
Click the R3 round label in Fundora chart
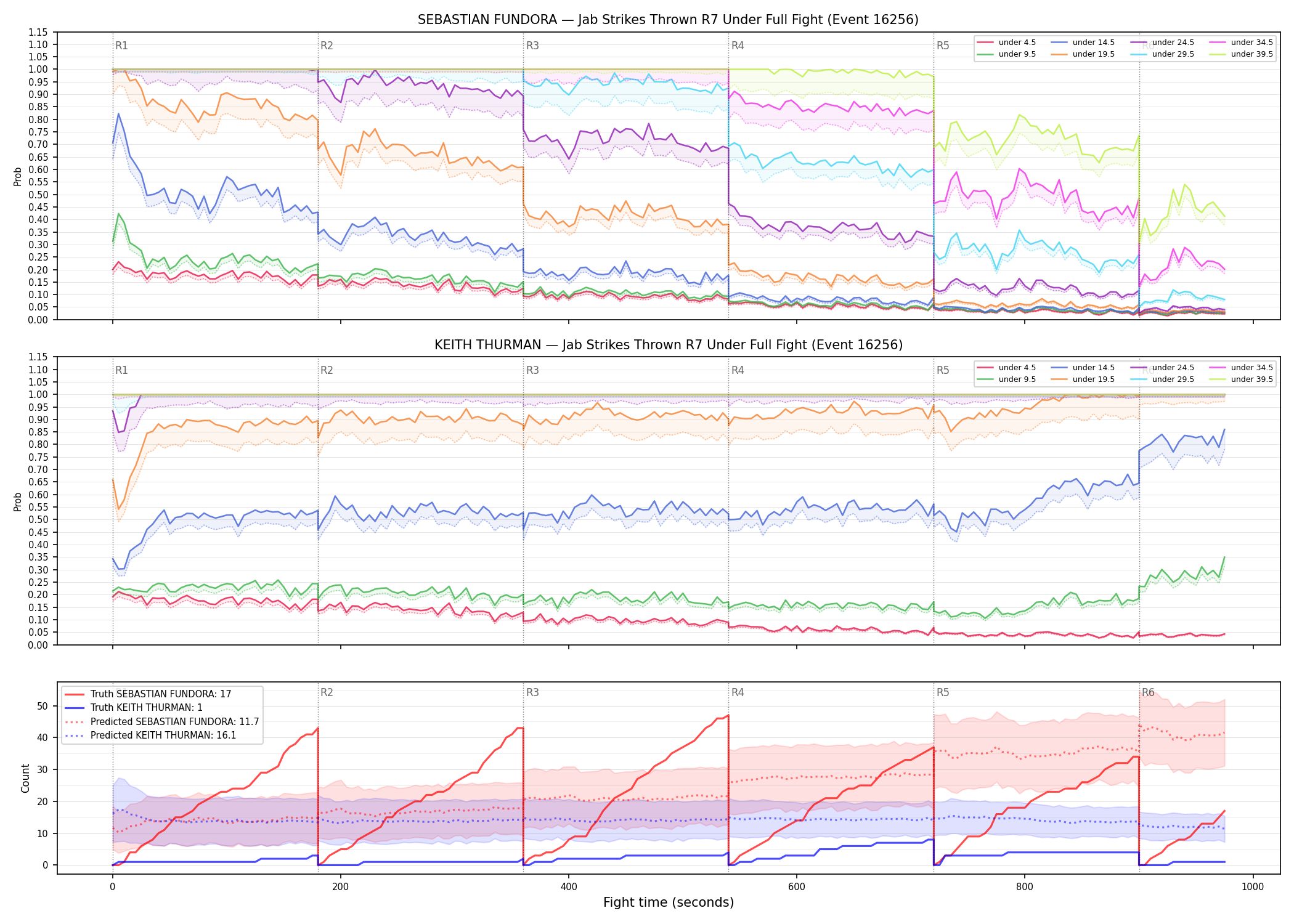click(532, 46)
